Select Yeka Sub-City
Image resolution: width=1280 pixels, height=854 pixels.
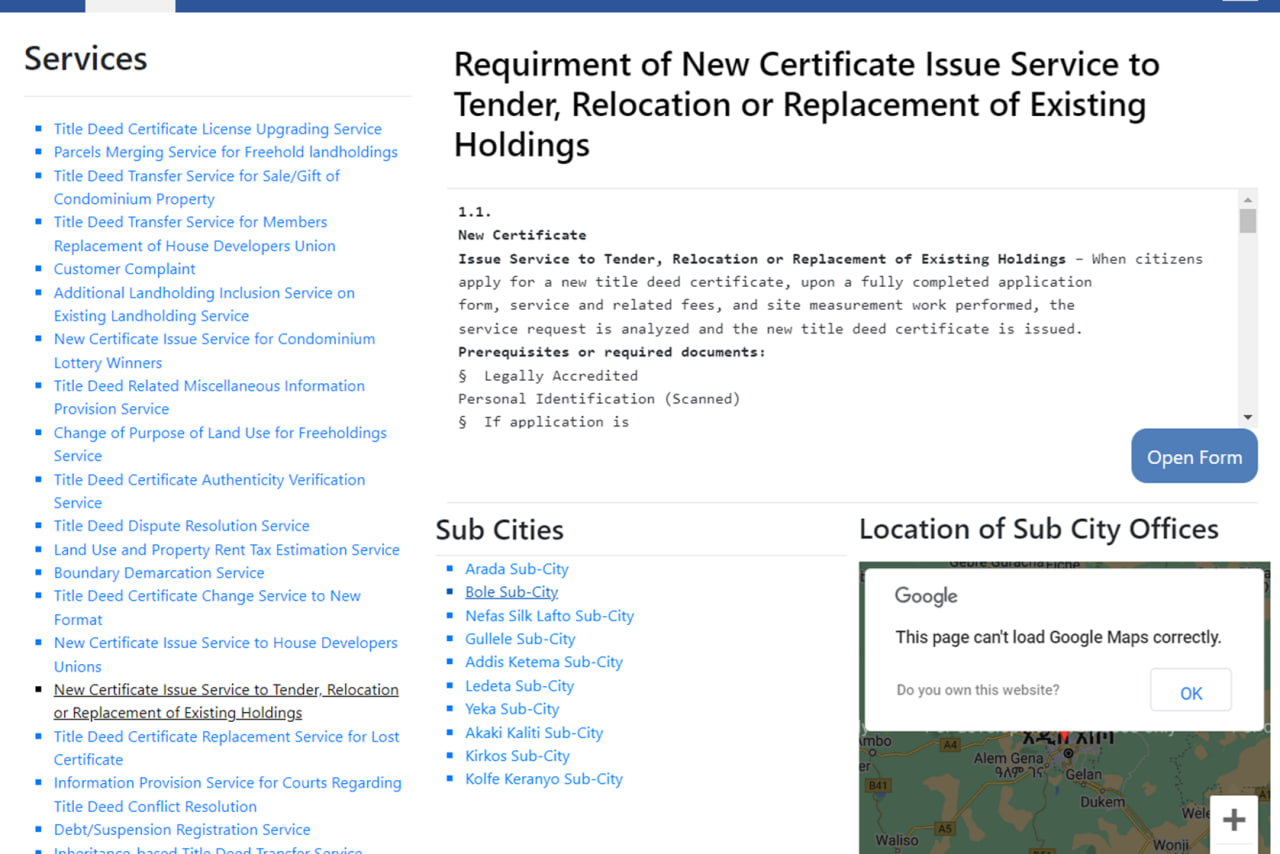point(512,709)
